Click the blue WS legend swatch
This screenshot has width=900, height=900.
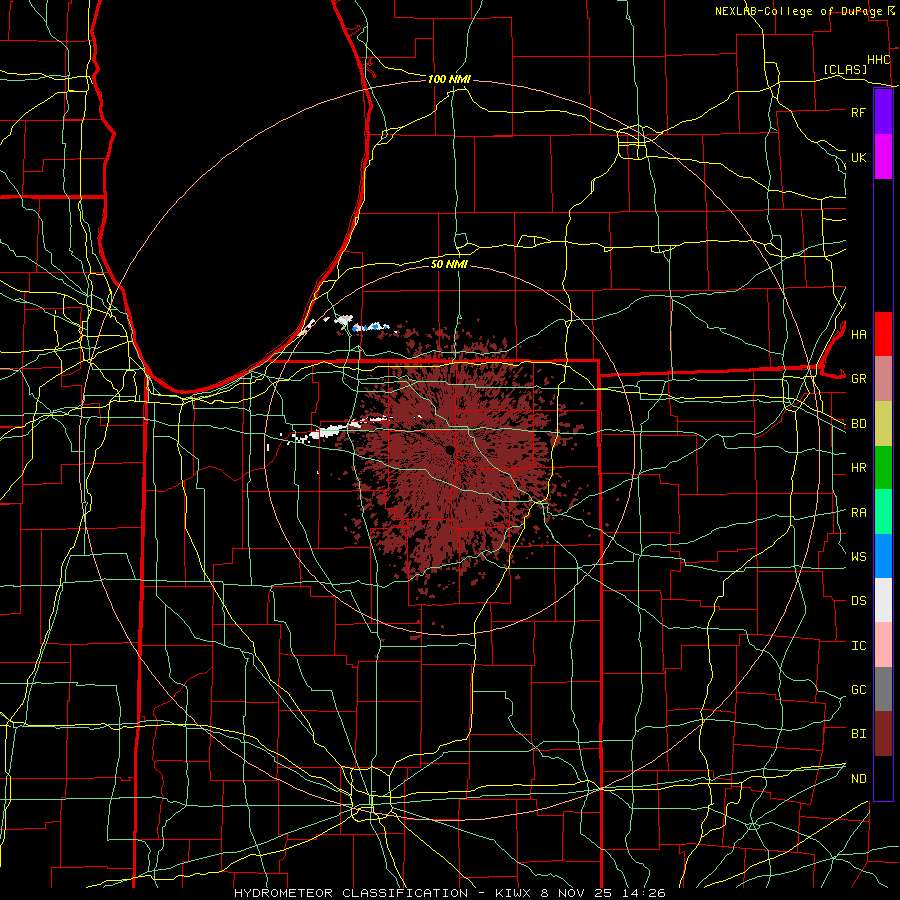tap(883, 556)
